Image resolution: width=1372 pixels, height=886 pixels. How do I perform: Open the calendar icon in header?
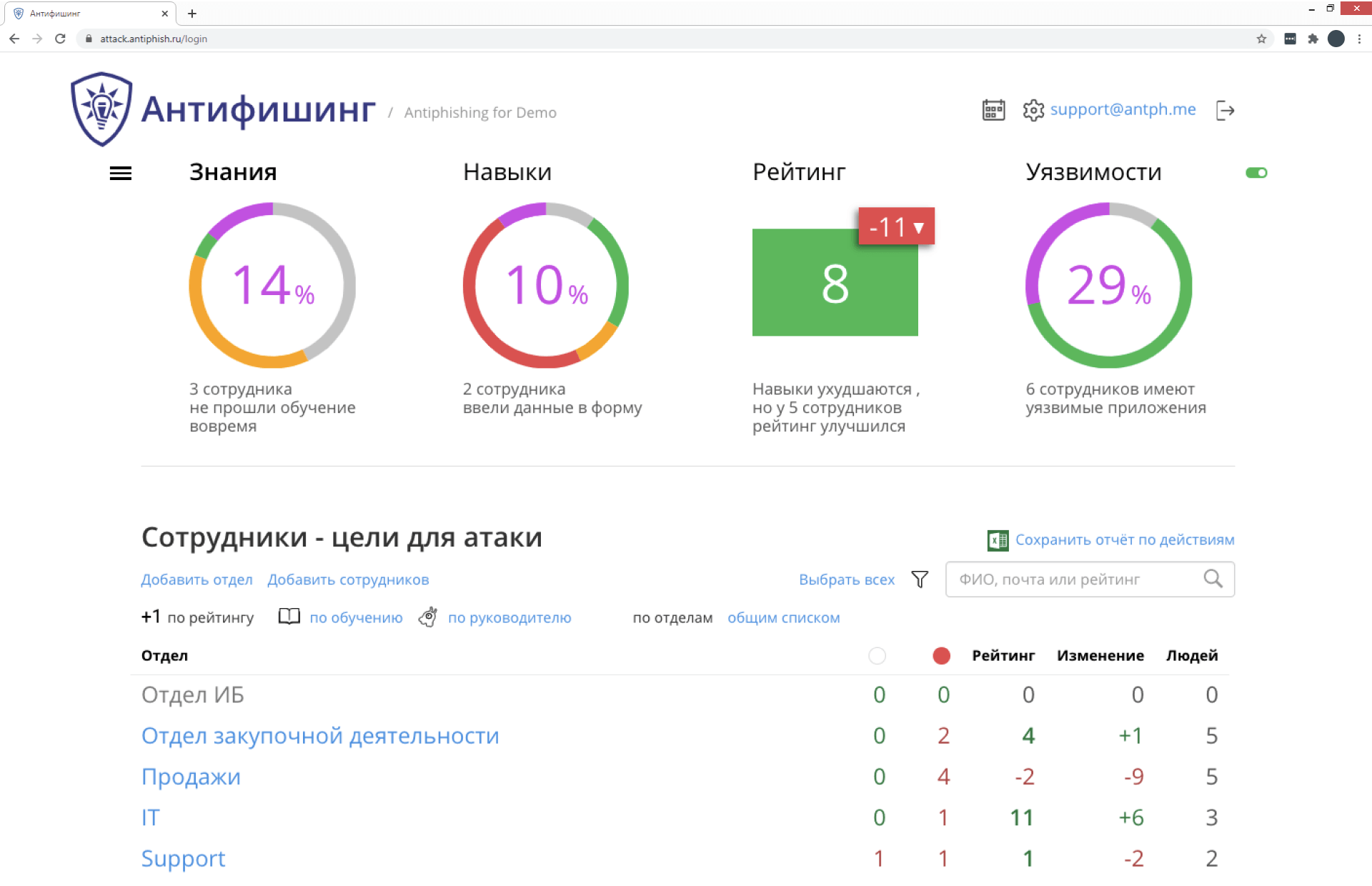(993, 110)
